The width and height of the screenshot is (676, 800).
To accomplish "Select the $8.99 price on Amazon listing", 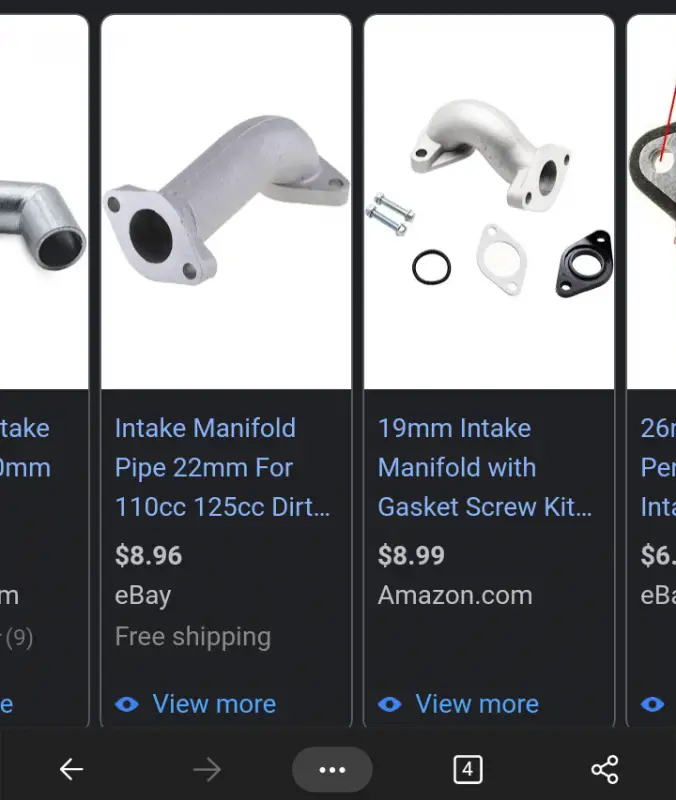I will tap(411, 556).
